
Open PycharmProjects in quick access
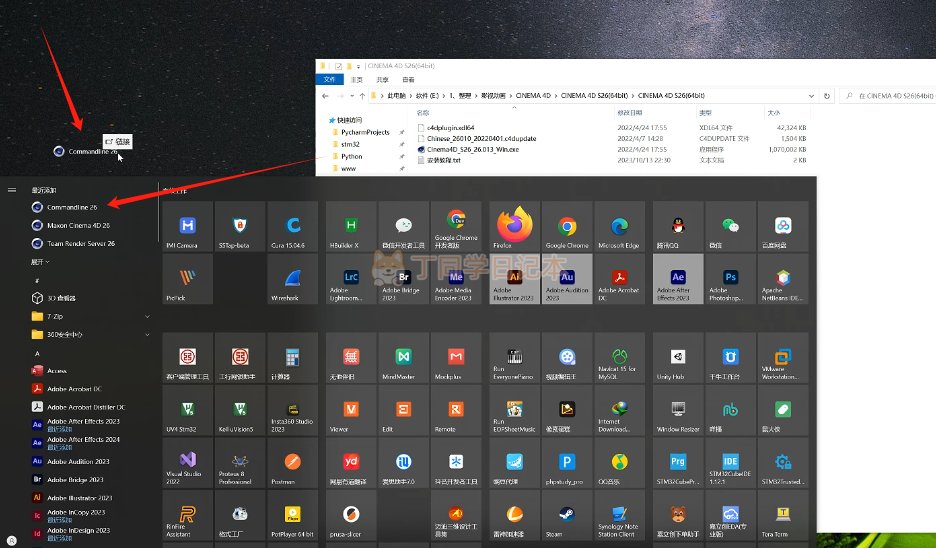point(364,132)
